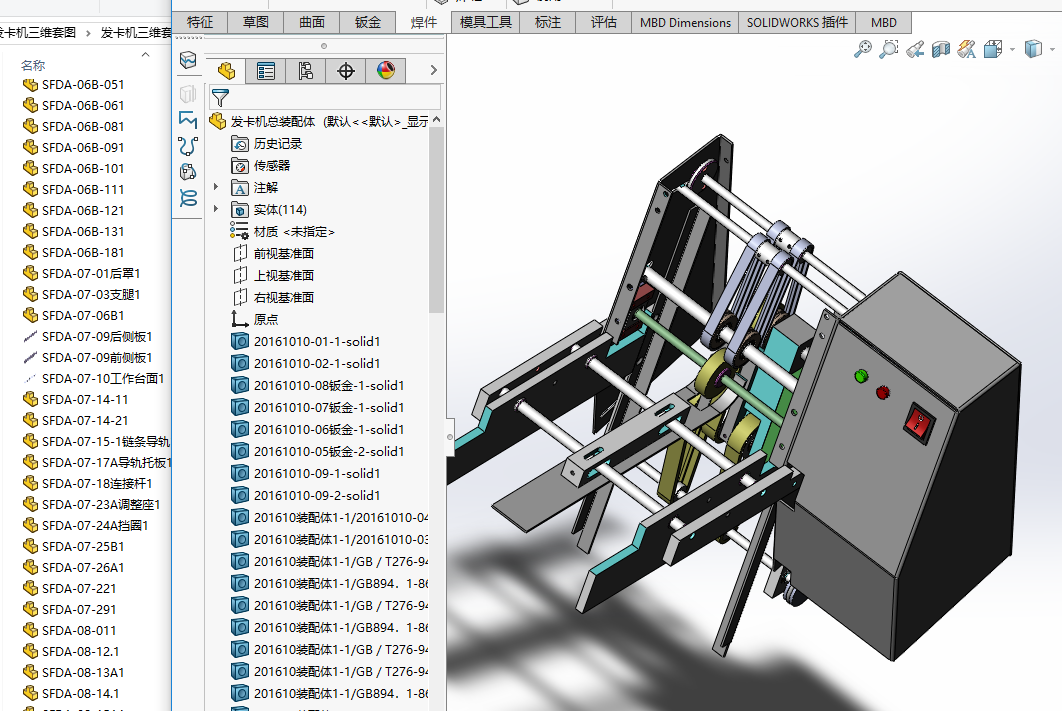Switch to the 钣金 ribbon tab

(x=368, y=22)
